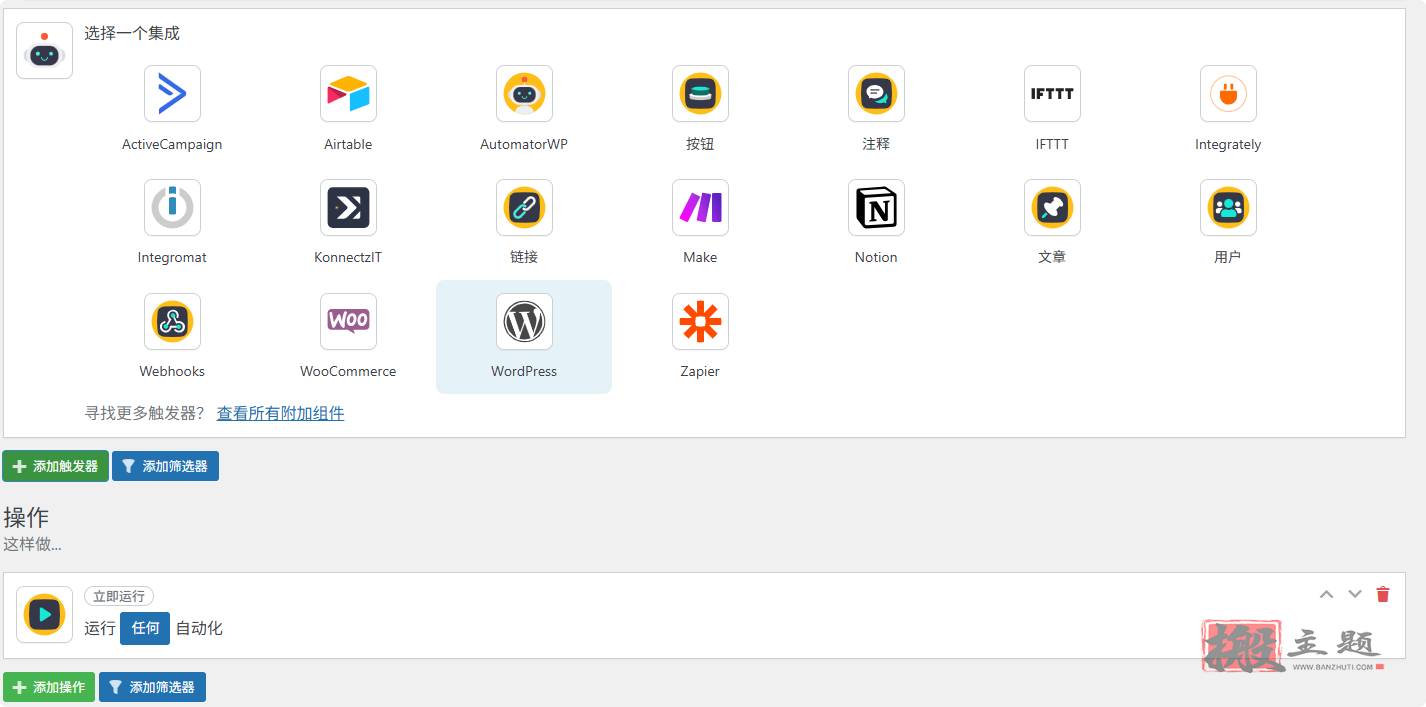Pick the Make integration icon
Viewport: 1426px width, 707px height.
coord(700,208)
